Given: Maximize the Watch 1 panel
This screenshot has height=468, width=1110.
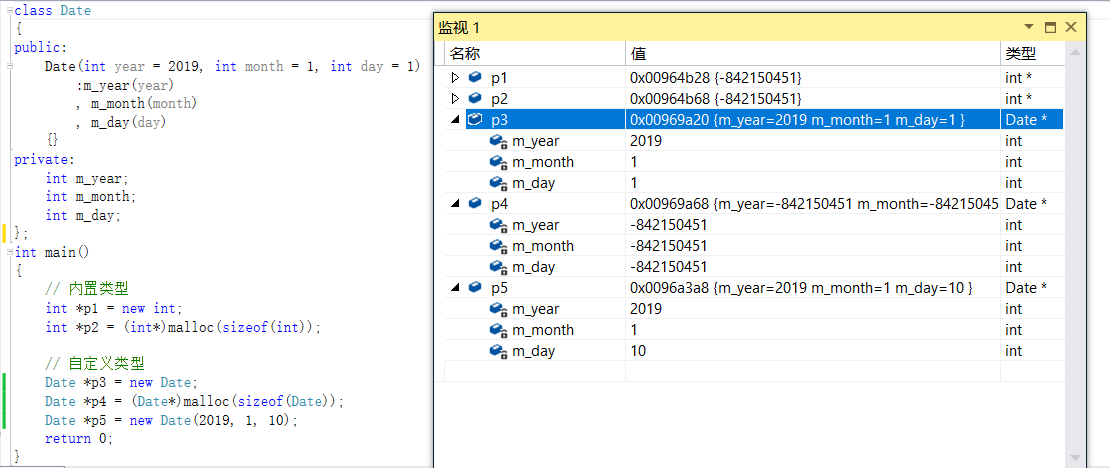Looking at the screenshot, I should 1051,28.
